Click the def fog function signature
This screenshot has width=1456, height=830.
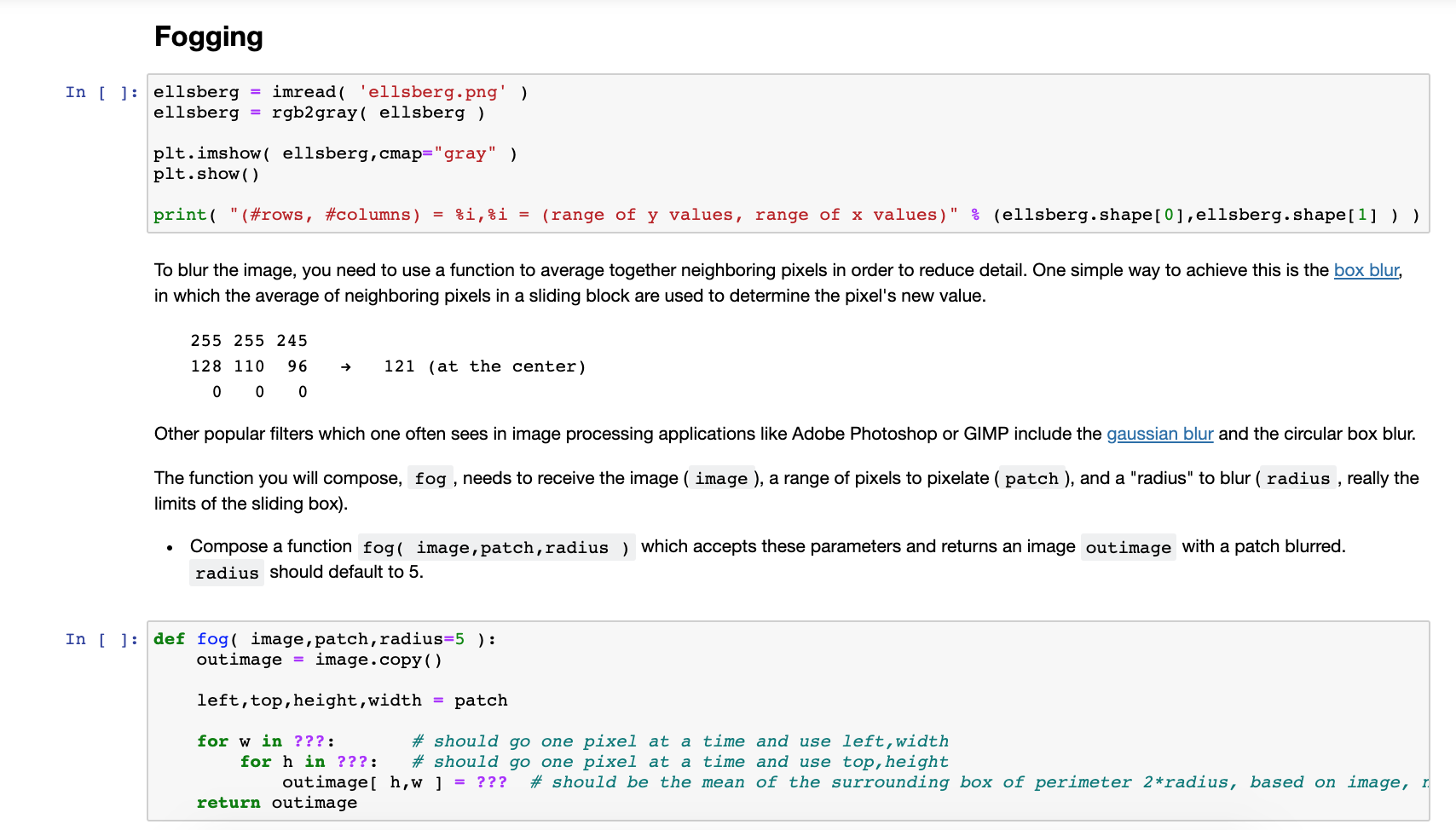[324, 638]
